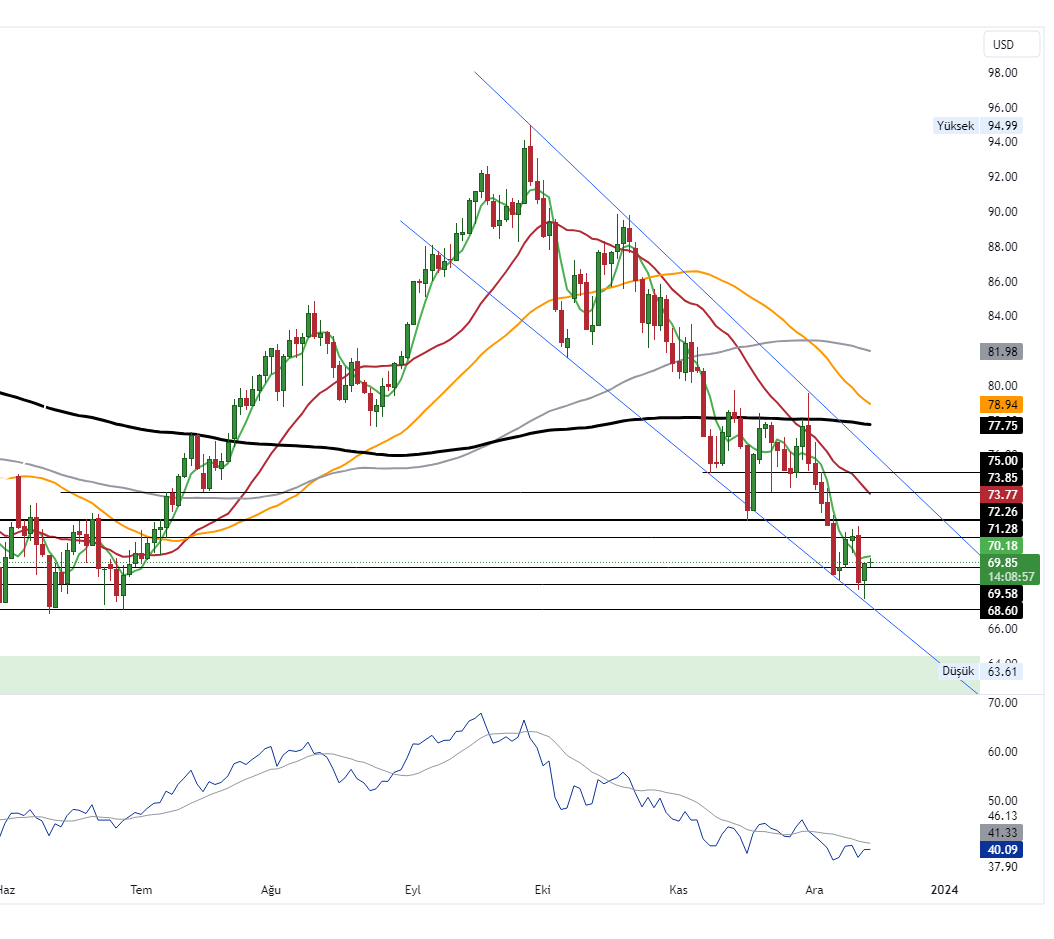This screenshot has width=1054, height=939.
Task: Click the 98.00 price scale tick
Action: point(1002,73)
